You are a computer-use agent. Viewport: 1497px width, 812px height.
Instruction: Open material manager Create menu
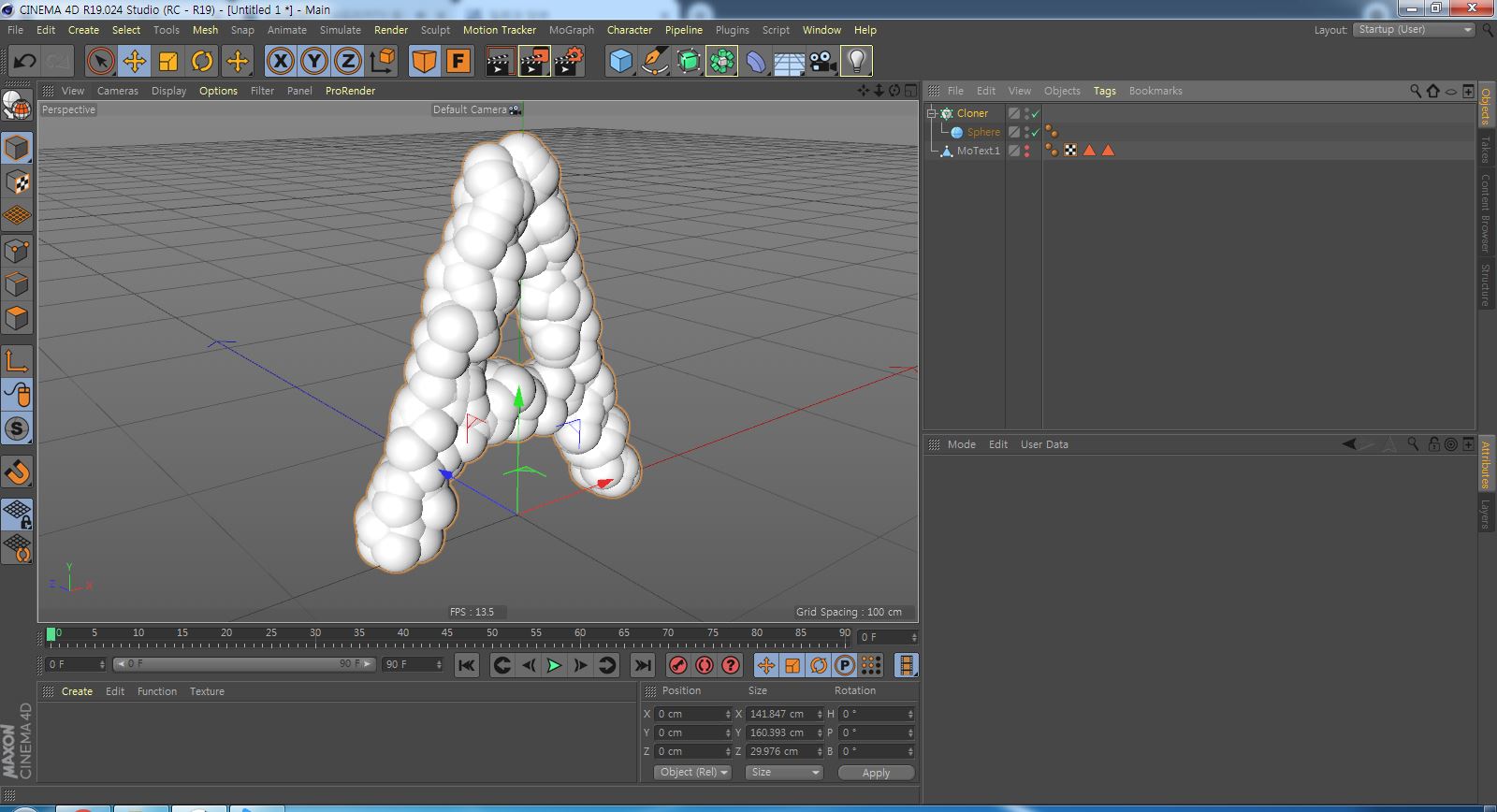(77, 691)
